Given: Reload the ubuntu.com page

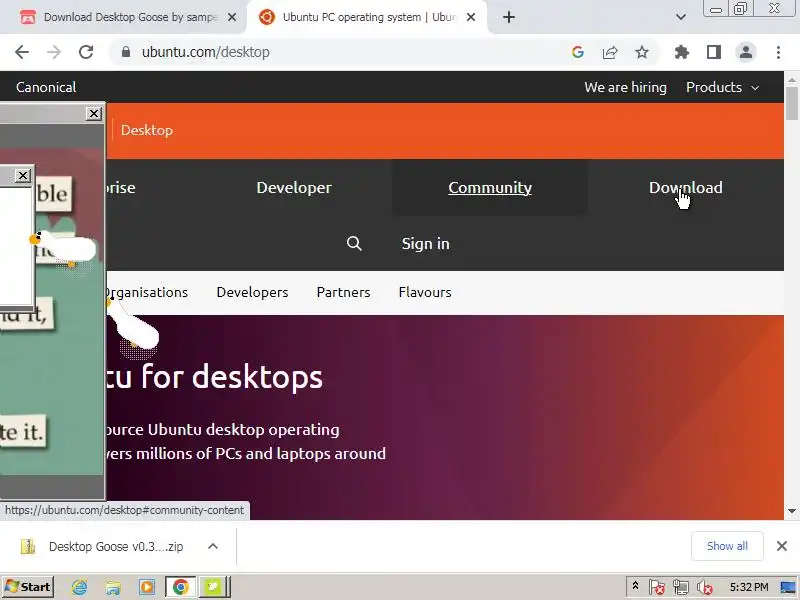Looking at the screenshot, I should pyautogui.click(x=86, y=52).
